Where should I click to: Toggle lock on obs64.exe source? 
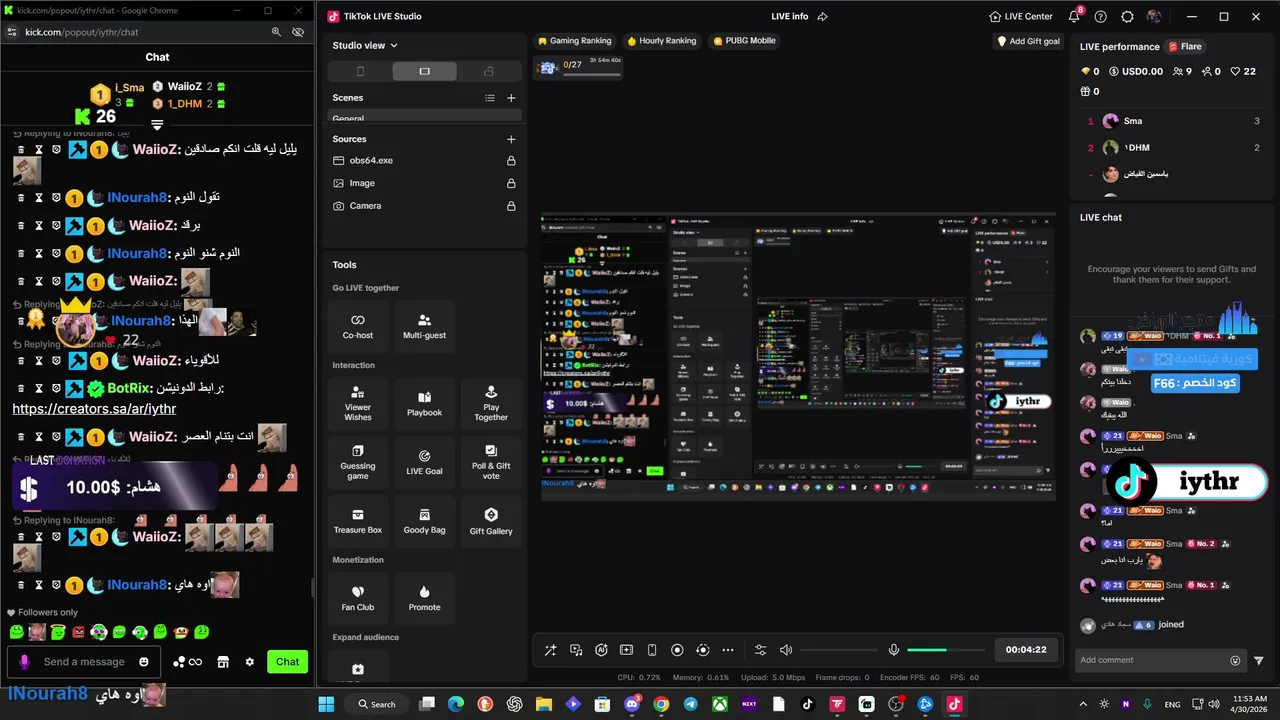(511, 160)
